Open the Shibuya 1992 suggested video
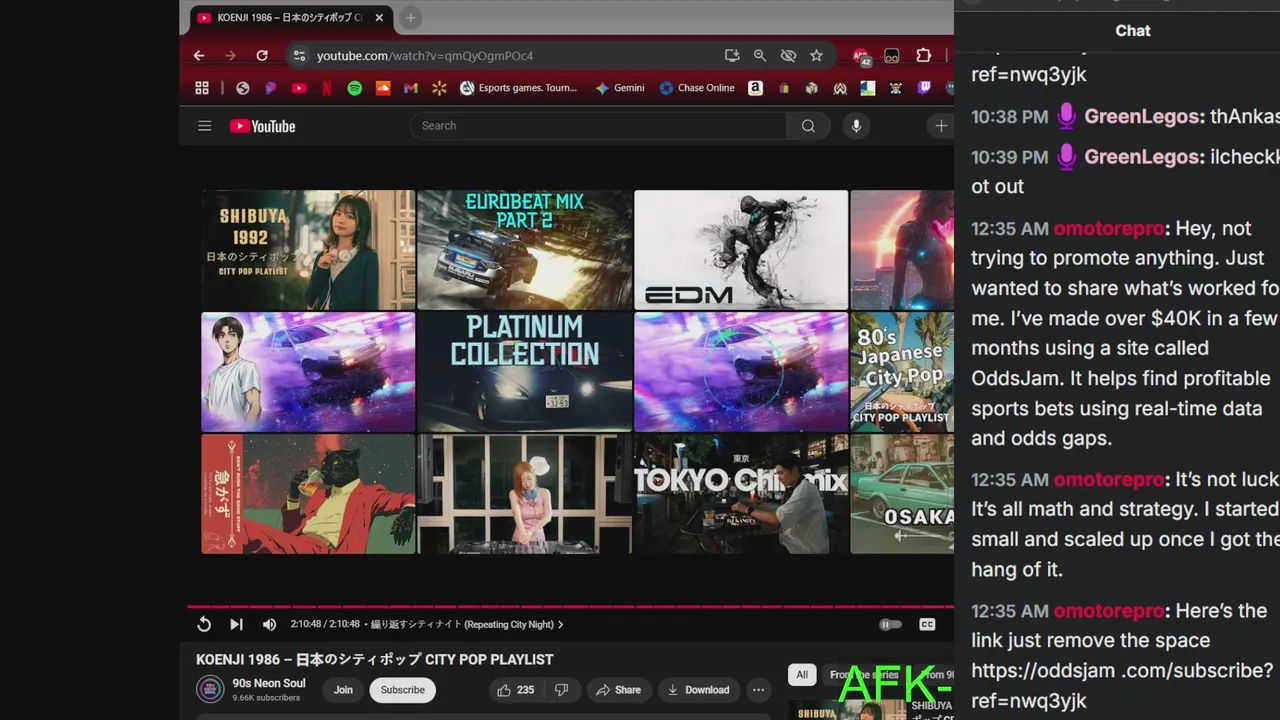Viewport: 1280px width, 720px height. (x=308, y=250)
